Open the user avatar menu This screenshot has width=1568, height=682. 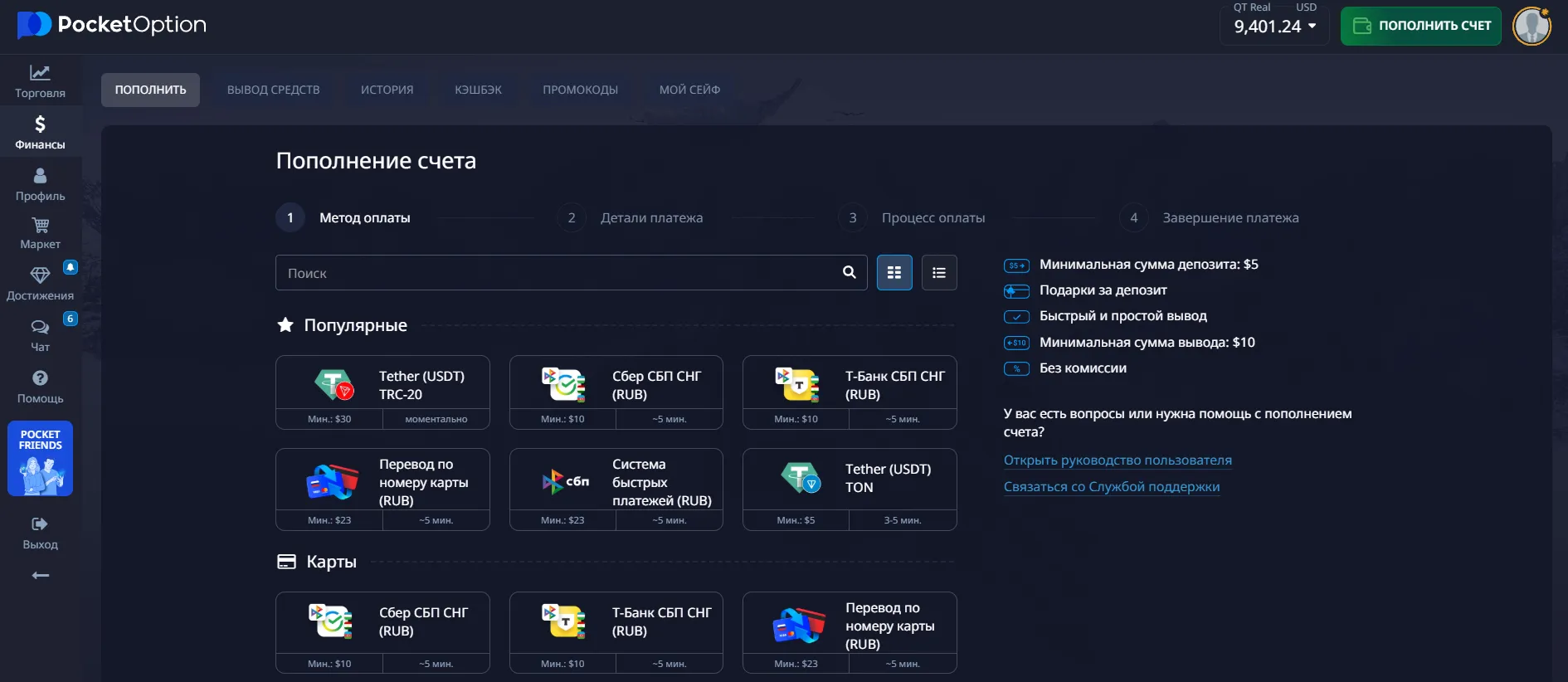point(1531,26)
